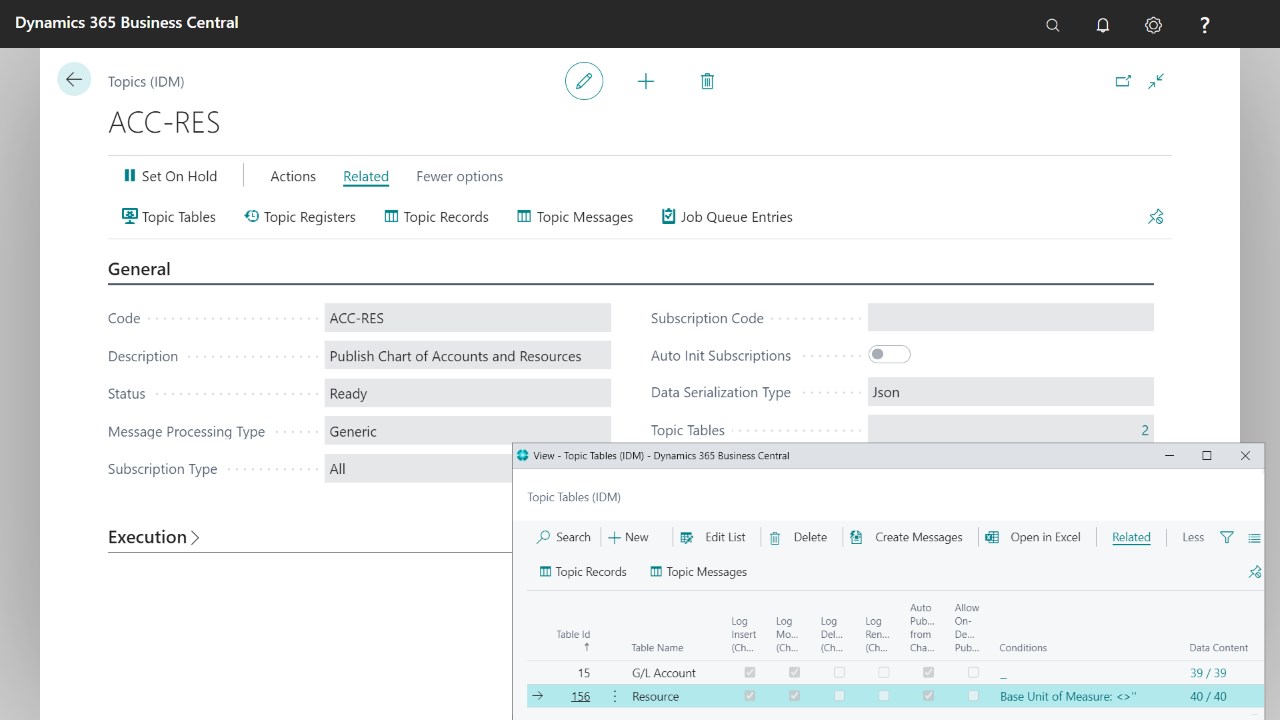
Task: Toggle Log Rename checkbox for G/L Account
Action: pos(884,673)
